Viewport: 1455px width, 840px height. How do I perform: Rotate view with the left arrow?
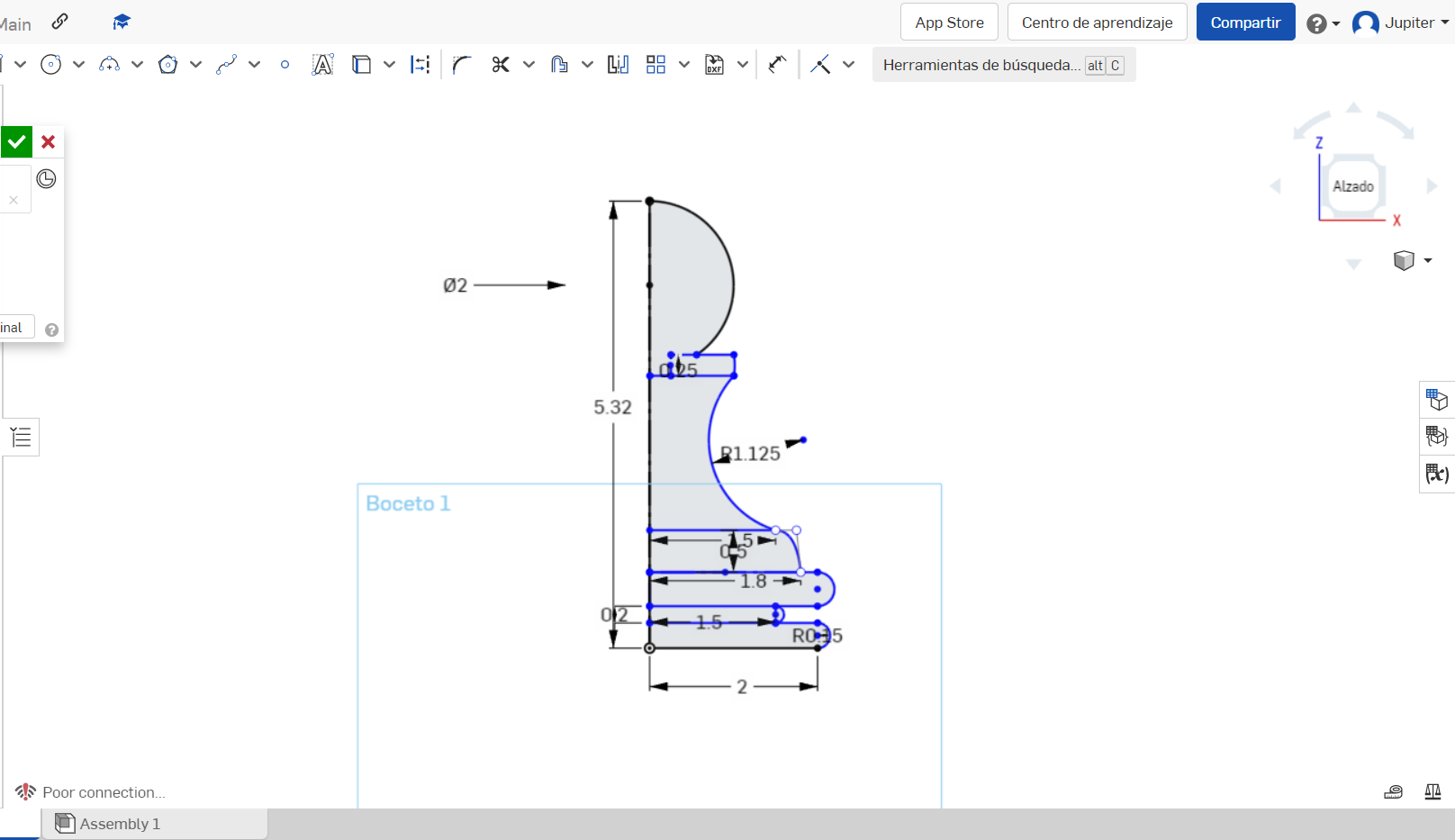coord(1276,186)
